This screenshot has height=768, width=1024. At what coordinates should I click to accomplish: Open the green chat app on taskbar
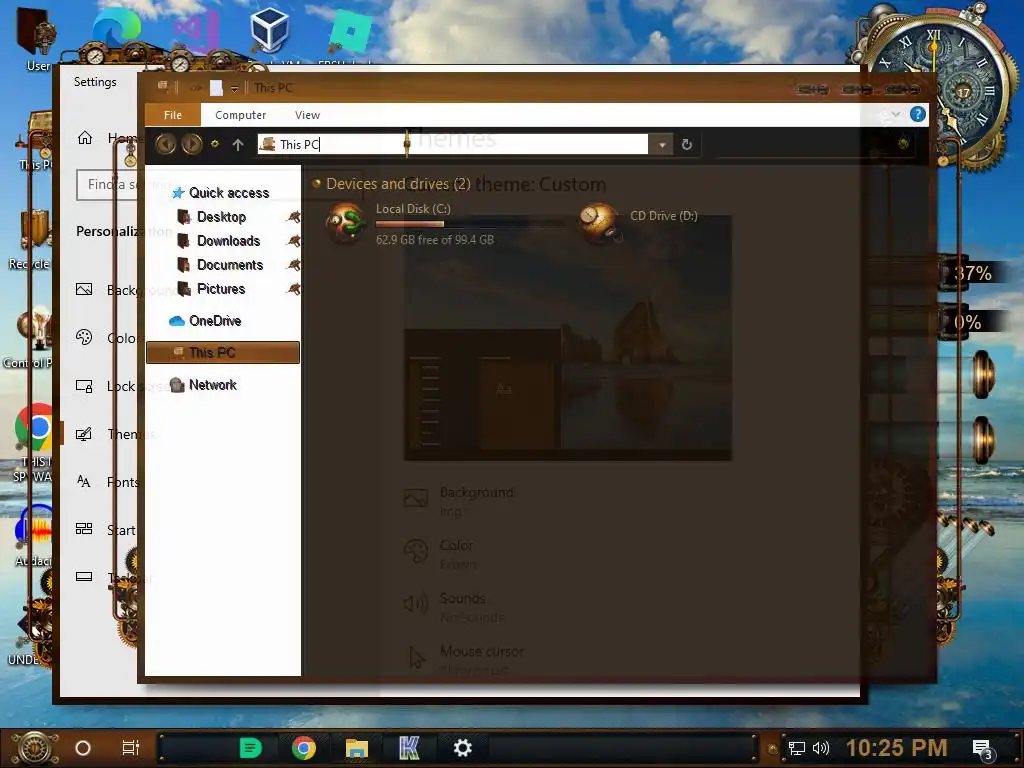(251, 748)
